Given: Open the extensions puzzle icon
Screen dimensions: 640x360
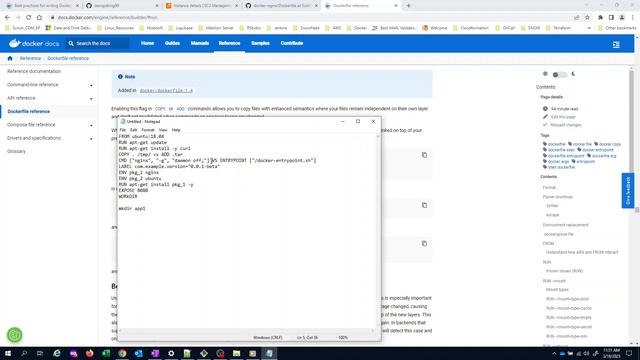Looking at the screenshot, I should coord(600,18).
